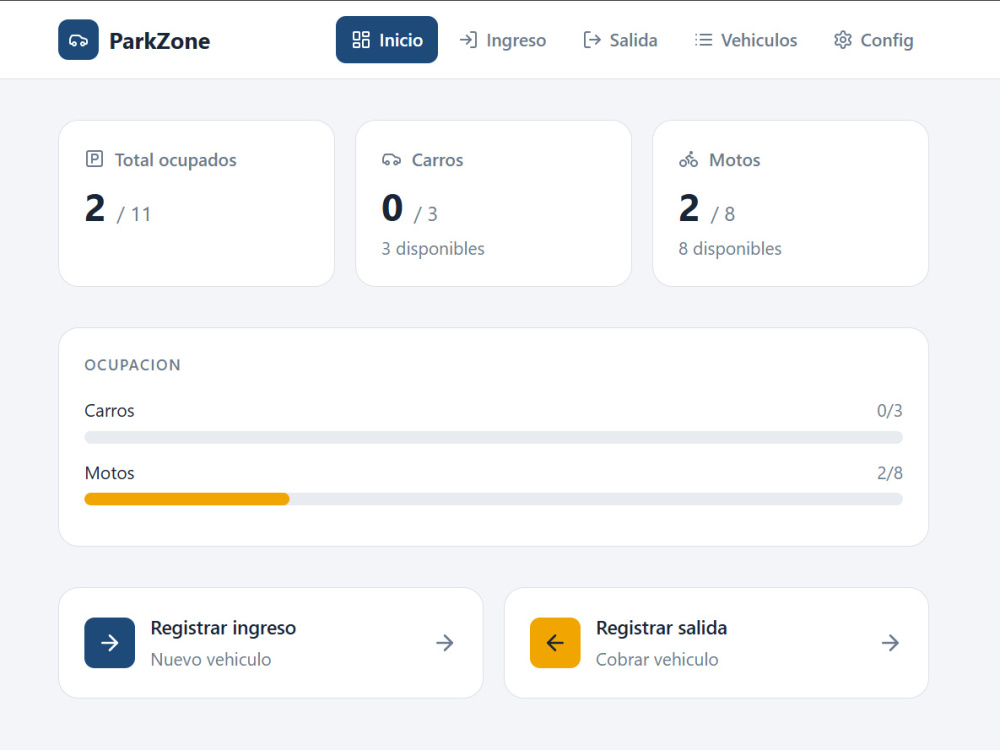Click the gray arrow on Registrar salida card

pyautogui.click(x=890, y=643)
